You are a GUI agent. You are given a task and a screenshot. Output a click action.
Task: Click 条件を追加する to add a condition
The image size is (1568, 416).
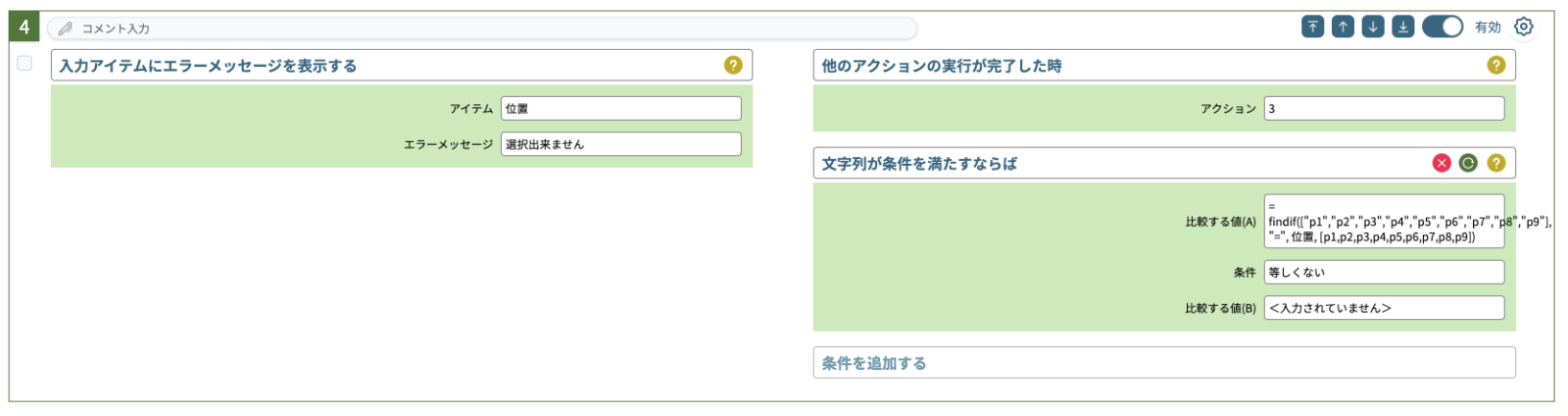pos(1164,362)
